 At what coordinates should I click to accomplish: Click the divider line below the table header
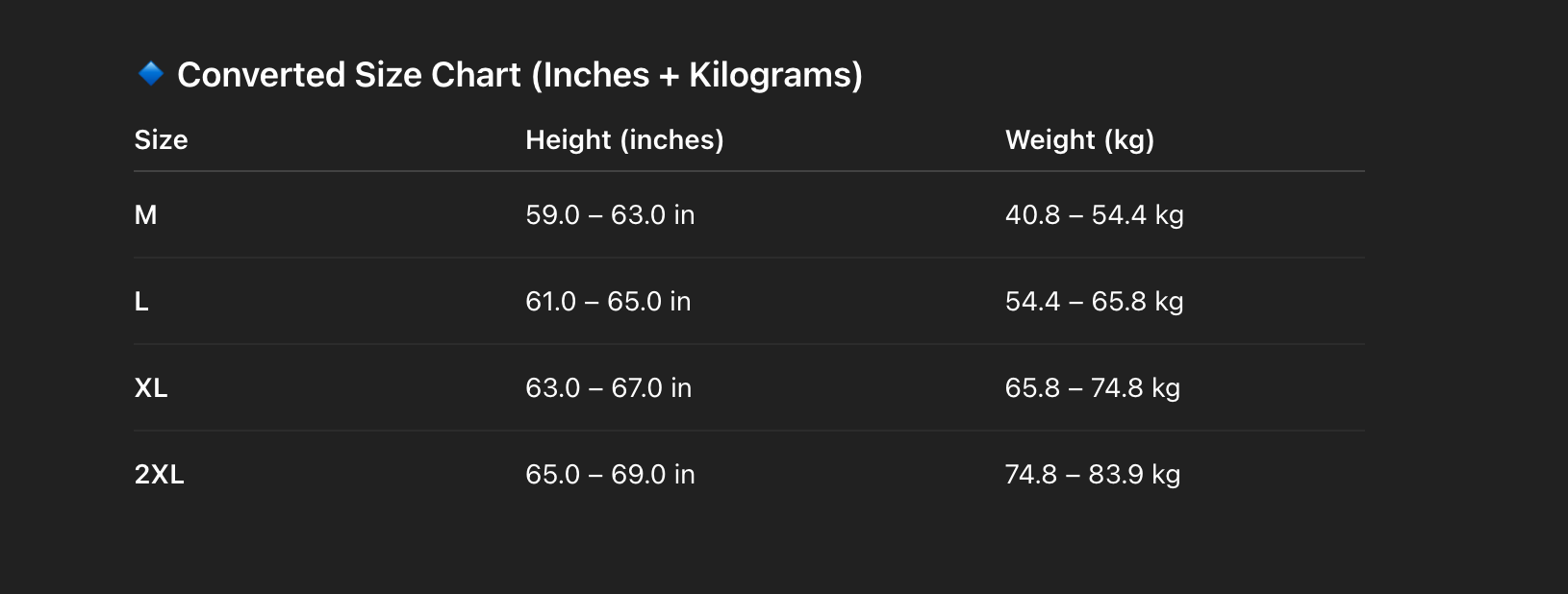(748, 171)
